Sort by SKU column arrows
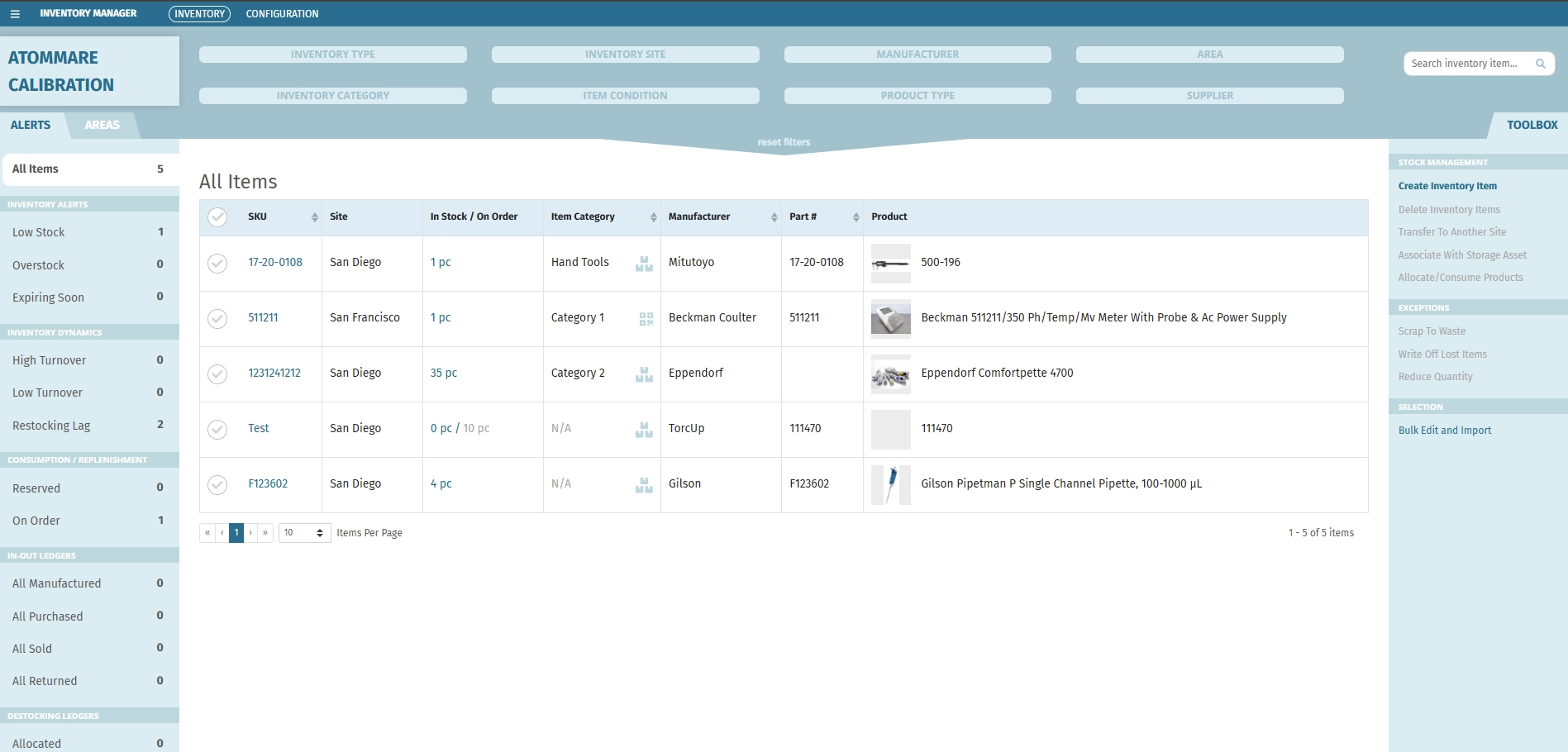The height and width of the screenshot is (752, 1568). click(x=314, y=217)
